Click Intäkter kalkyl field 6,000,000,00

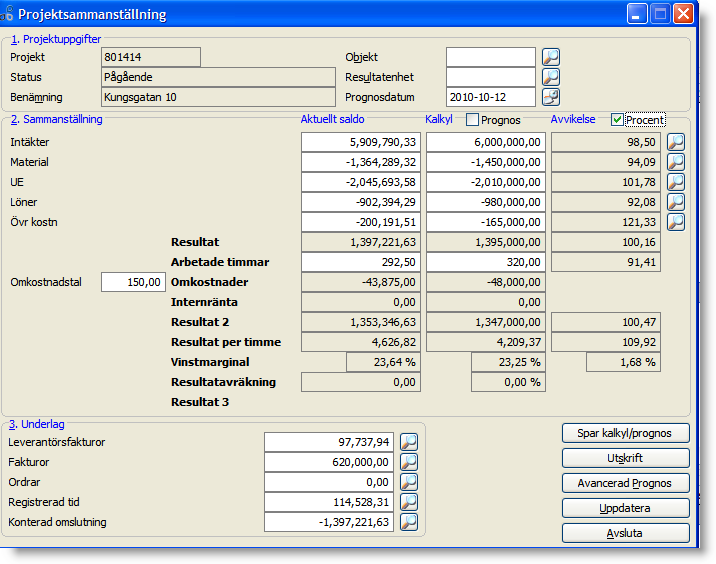[x=486, y=142]
